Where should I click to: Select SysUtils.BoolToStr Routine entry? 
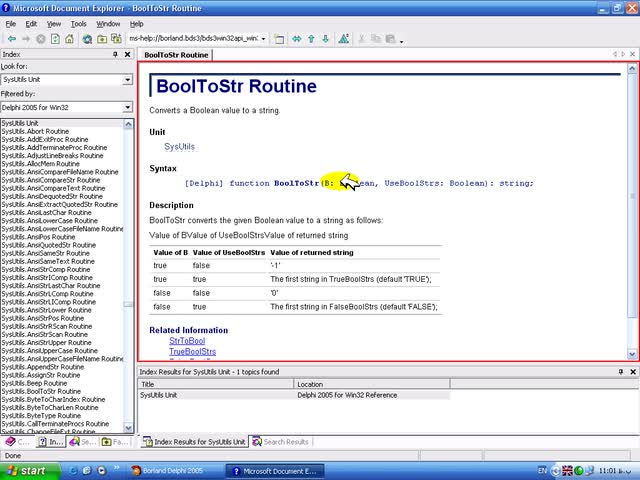click(x=41, y=391)
